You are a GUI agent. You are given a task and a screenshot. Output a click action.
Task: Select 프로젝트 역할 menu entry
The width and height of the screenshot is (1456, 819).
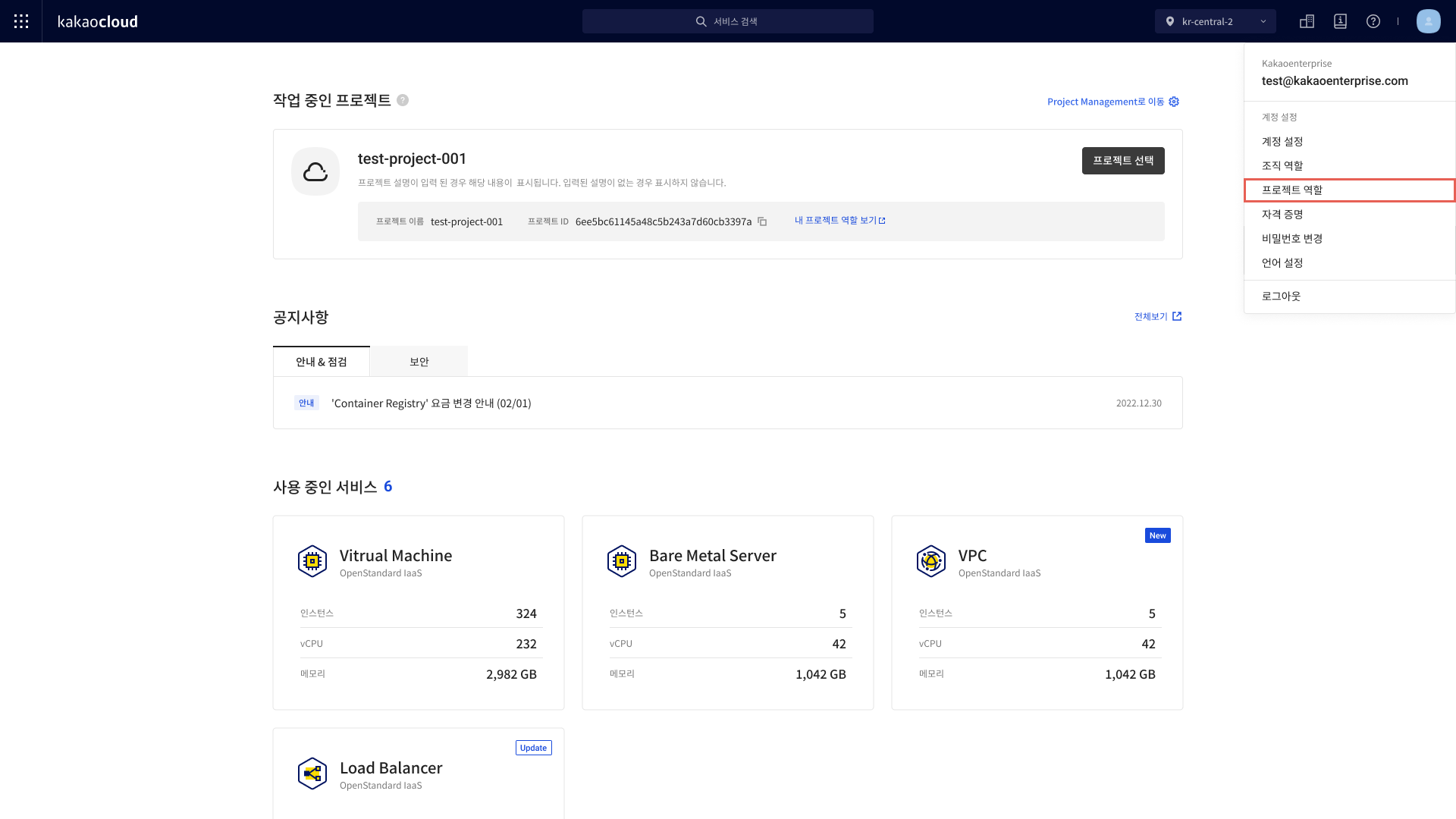pyautogui.click(x=1350, y=190)
